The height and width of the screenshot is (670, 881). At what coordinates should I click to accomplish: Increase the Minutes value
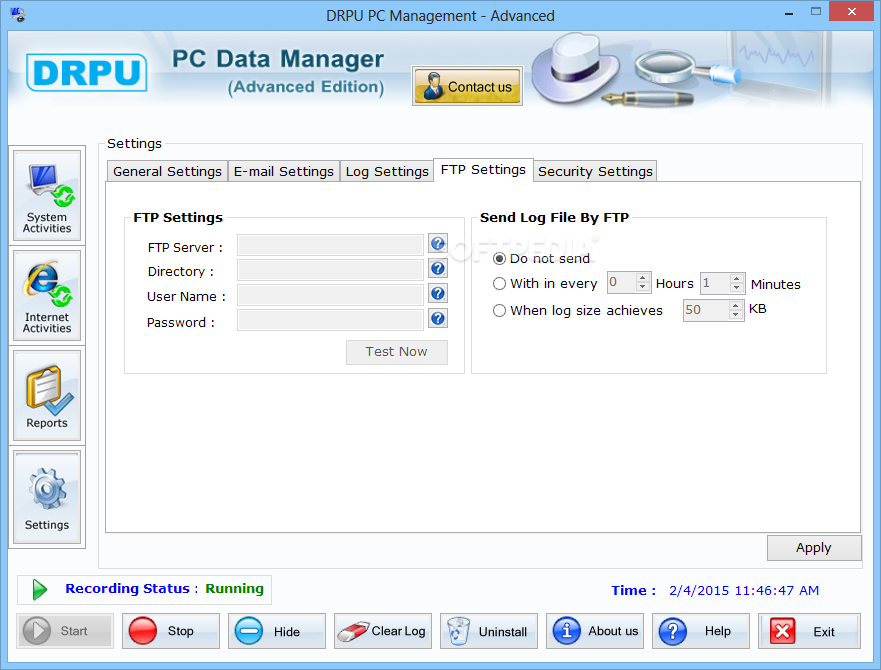click(737, 278)
